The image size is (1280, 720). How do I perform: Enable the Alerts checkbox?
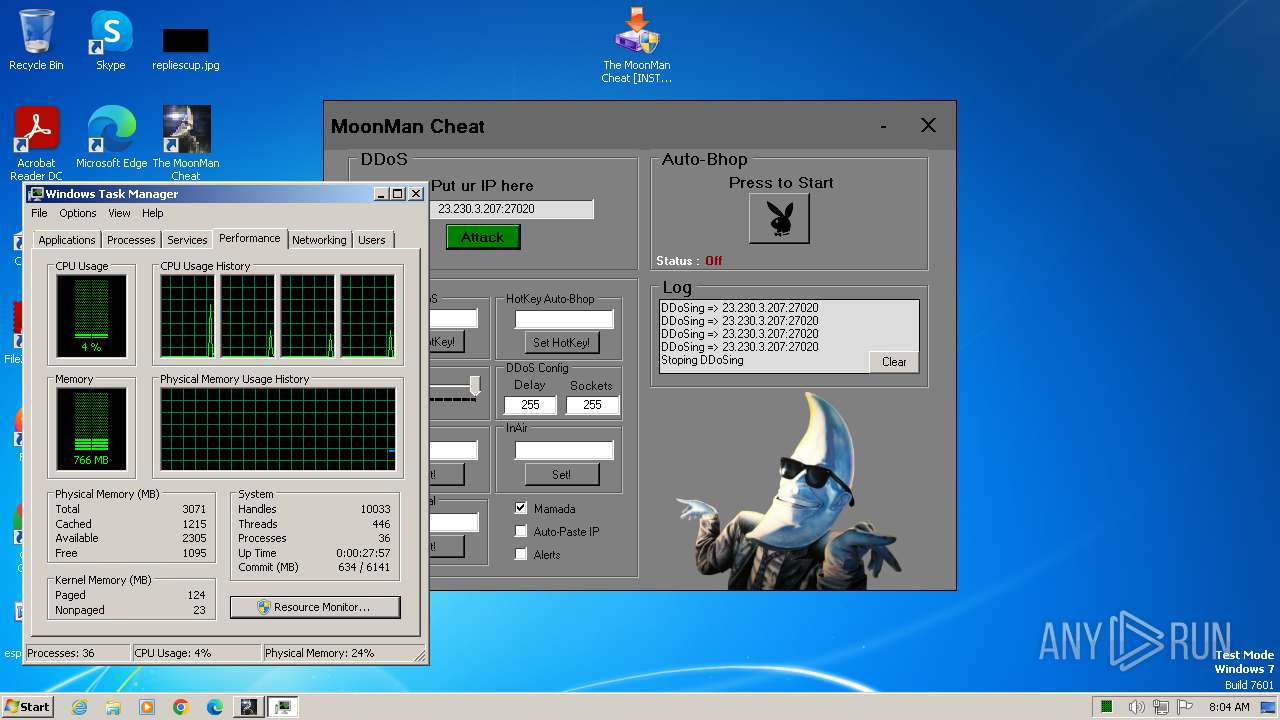pos(521,554)
